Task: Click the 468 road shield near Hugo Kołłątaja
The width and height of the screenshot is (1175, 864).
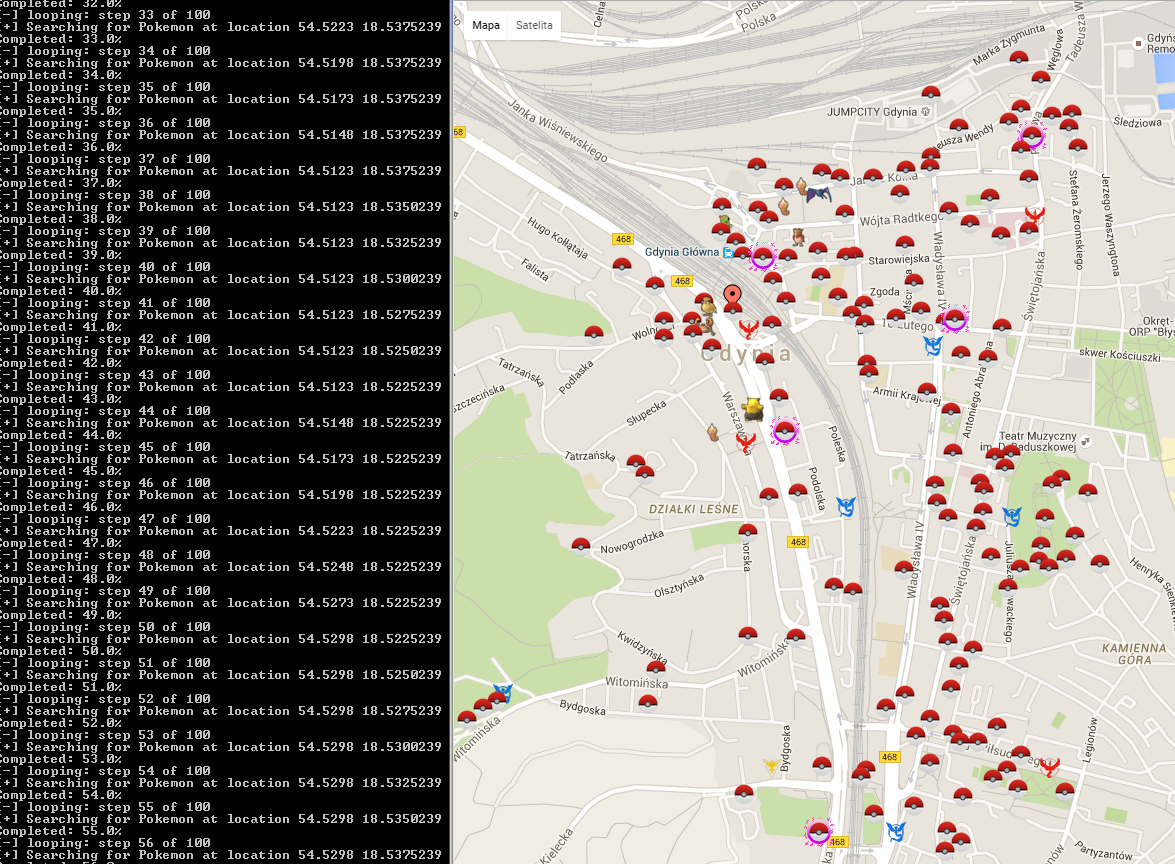Action: [623, 239]
